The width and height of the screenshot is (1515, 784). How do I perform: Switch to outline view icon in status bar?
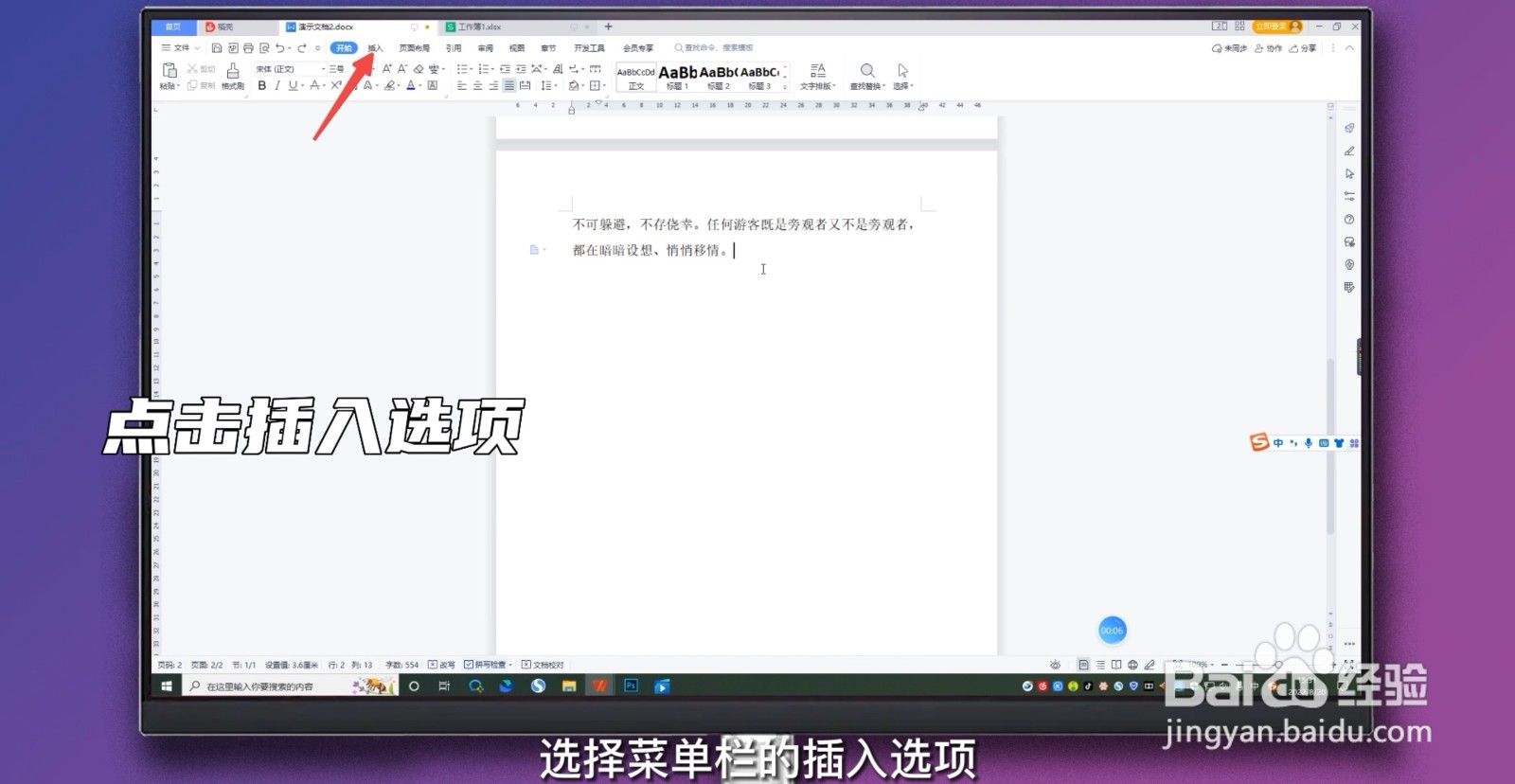coord(1100,665)
